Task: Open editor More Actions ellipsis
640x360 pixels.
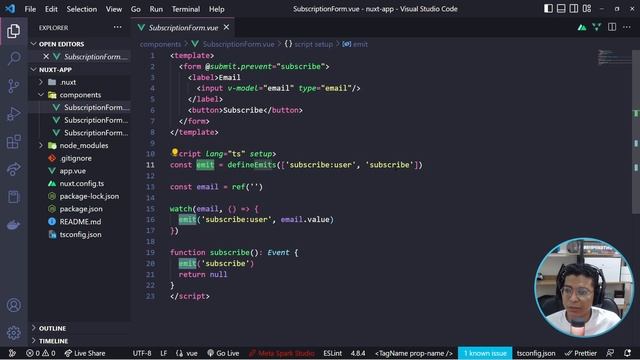Action: [x=627, y=27]
